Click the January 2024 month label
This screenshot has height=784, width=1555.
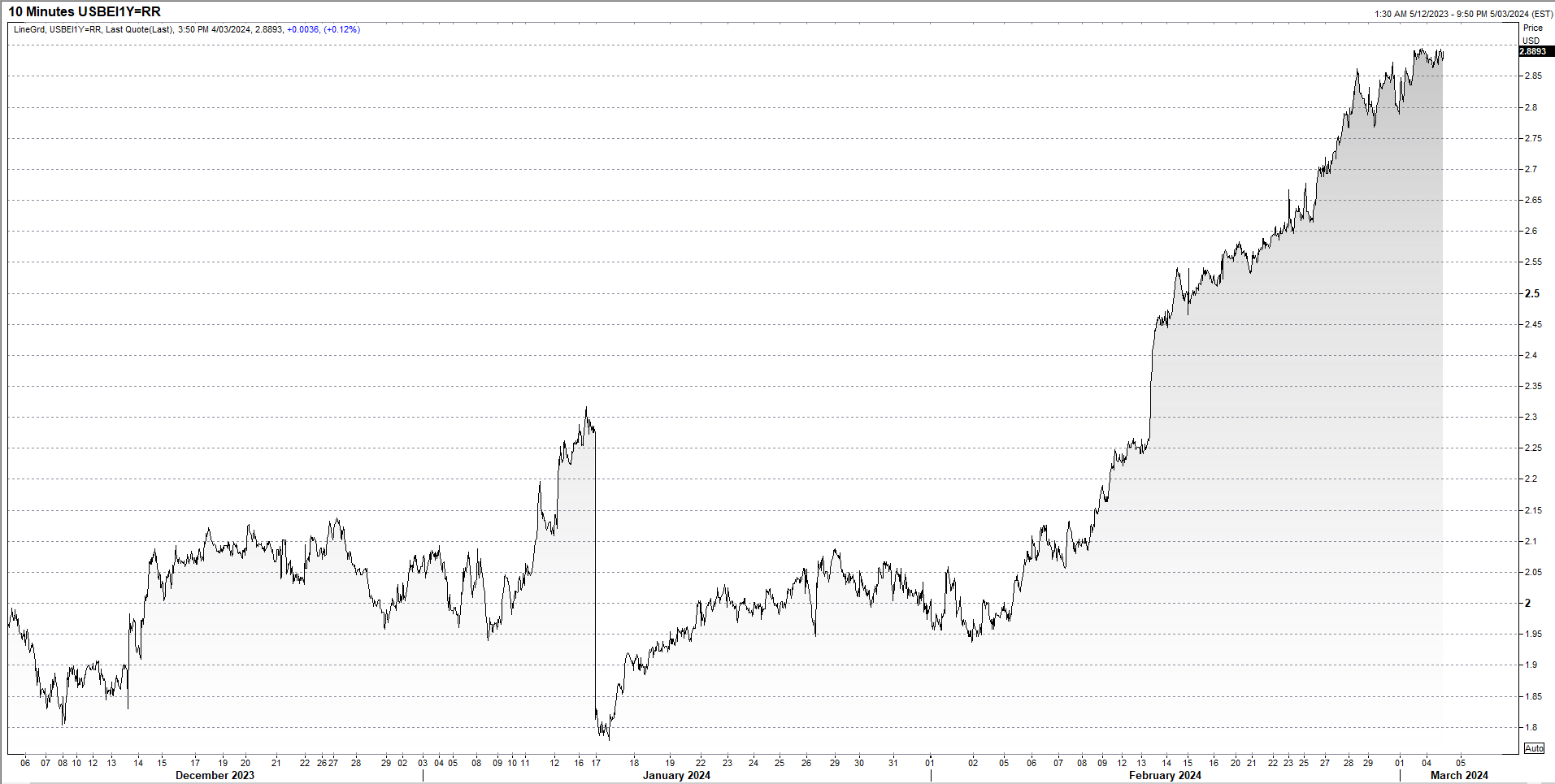(676, 775)
